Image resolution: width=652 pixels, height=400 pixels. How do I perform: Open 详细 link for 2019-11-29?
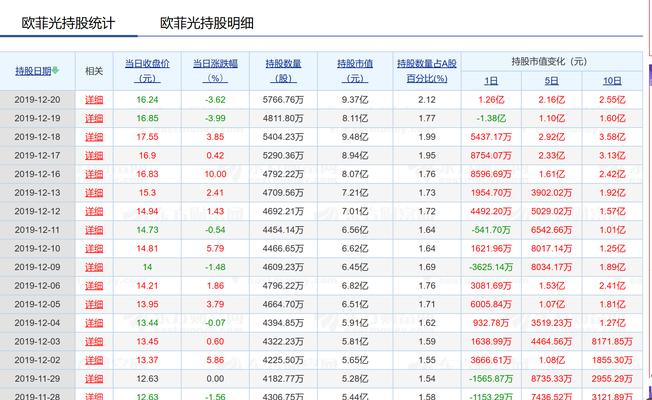coord(94,379)
